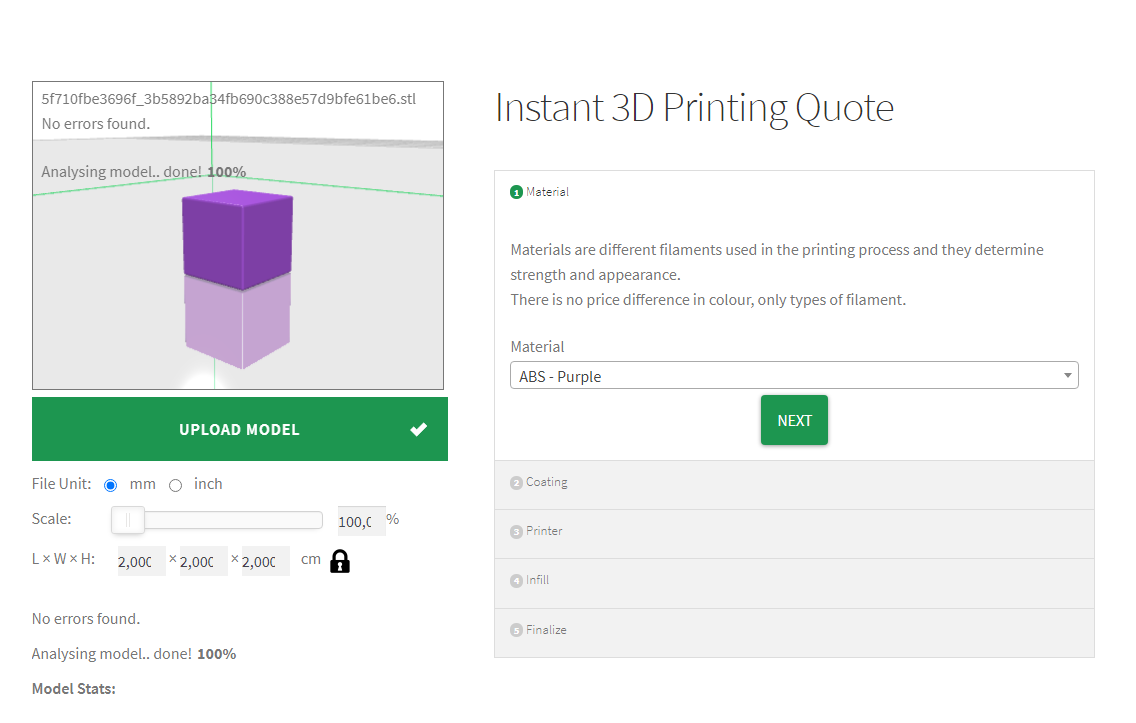Click the step 4 Infill number badge
This screenshot has height=723, width=1136.
pos(516,581)
